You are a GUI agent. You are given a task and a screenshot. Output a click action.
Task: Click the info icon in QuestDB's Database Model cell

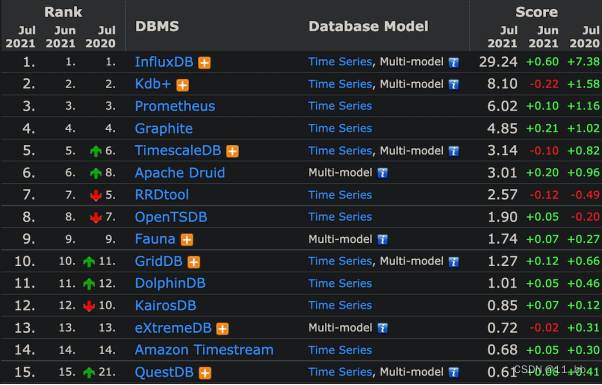[x=454, y=372]
